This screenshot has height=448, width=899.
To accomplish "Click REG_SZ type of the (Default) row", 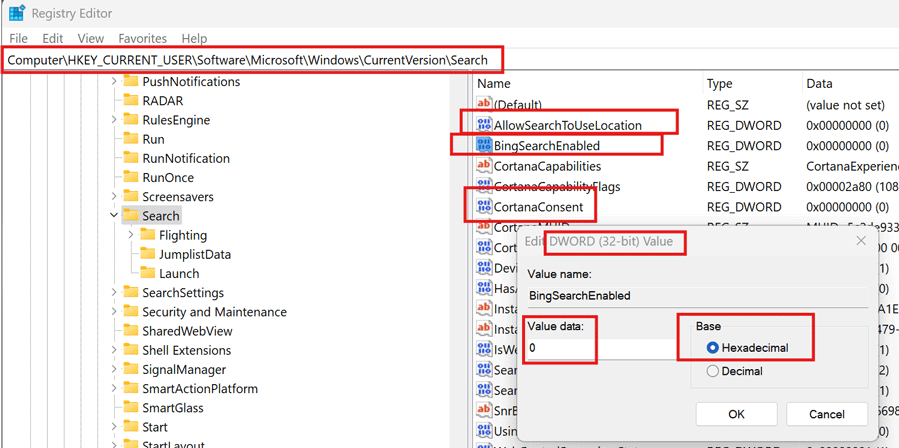I will point(727,104).
